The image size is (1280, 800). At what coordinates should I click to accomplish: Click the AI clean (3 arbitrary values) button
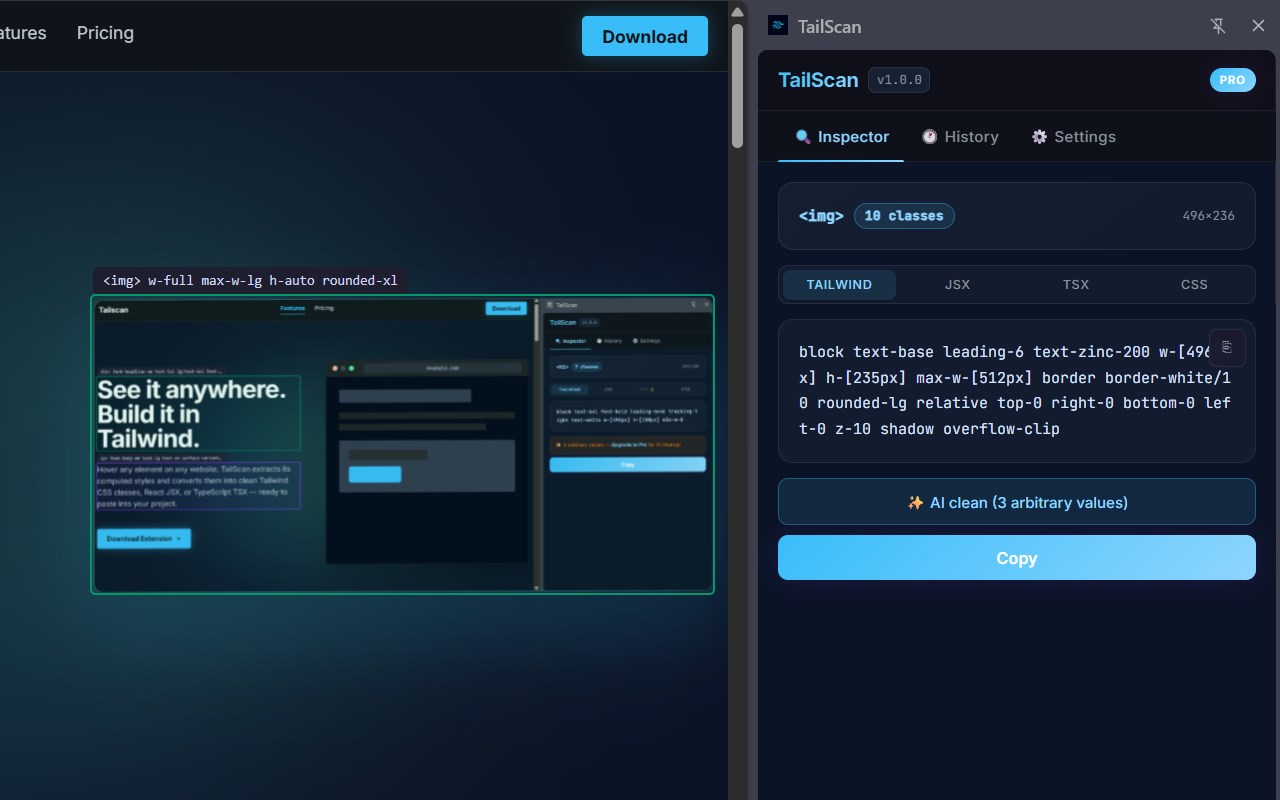point(1016,502)
